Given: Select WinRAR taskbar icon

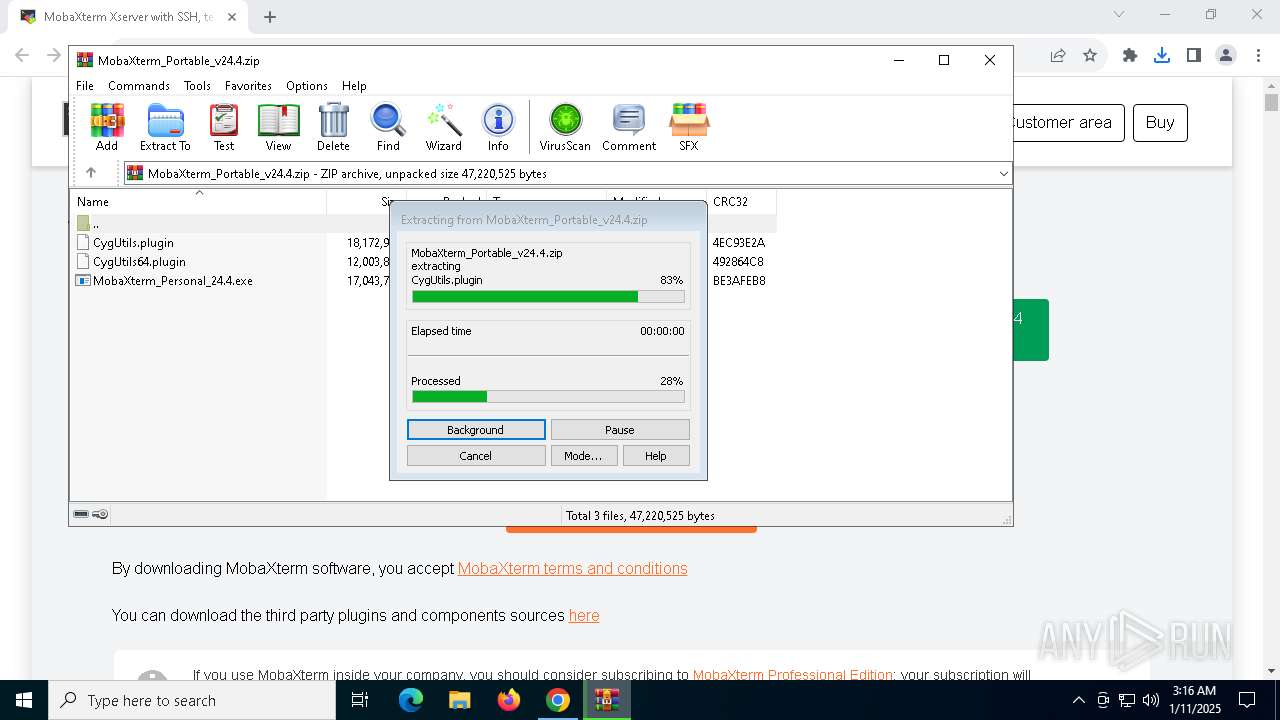Looking at the screenshot, I should point(606,700).
